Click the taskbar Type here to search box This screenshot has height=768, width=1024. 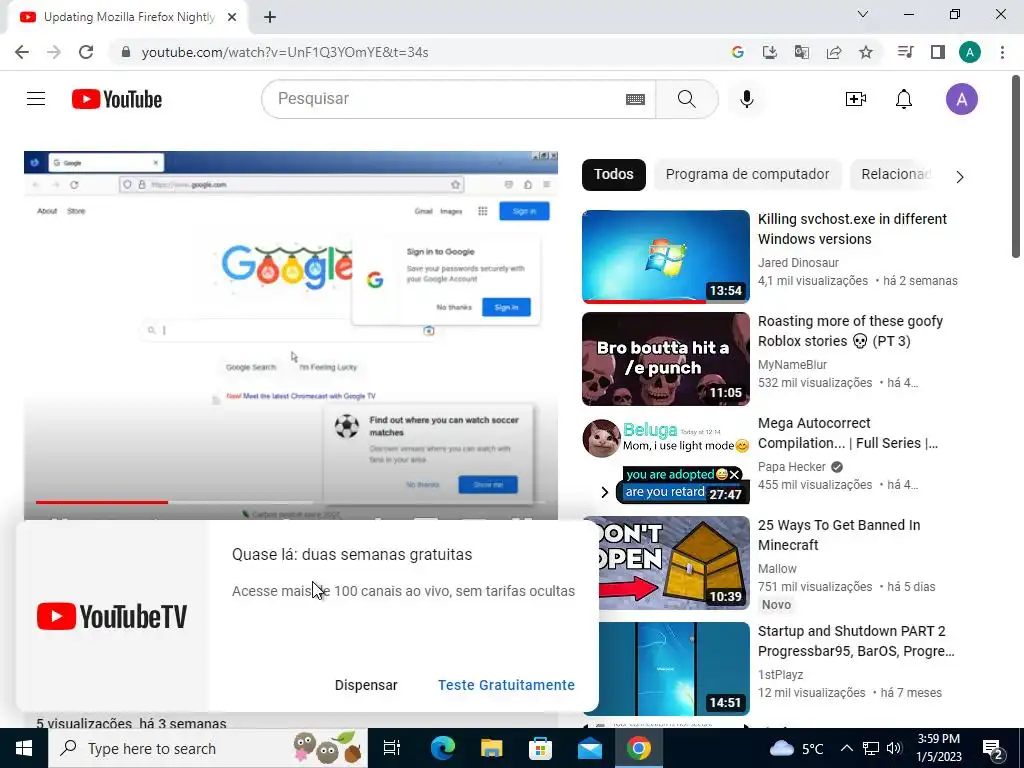tap(208, 748)
